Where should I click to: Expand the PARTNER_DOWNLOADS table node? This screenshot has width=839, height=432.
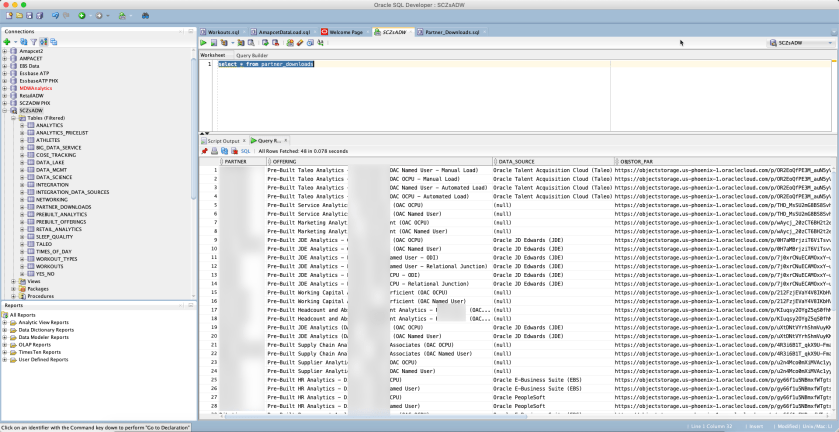(21, 206)
